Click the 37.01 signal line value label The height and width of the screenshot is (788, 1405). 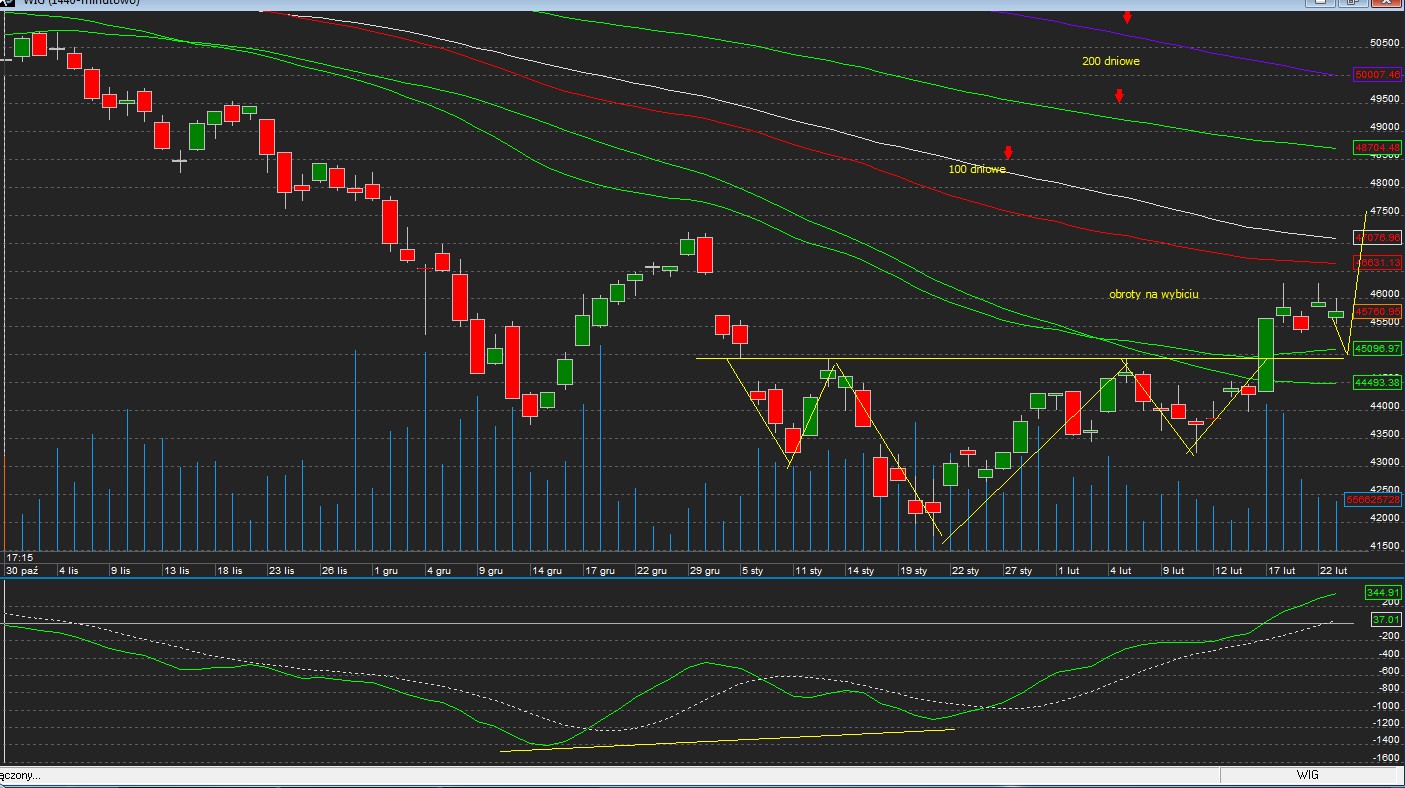1383,620
